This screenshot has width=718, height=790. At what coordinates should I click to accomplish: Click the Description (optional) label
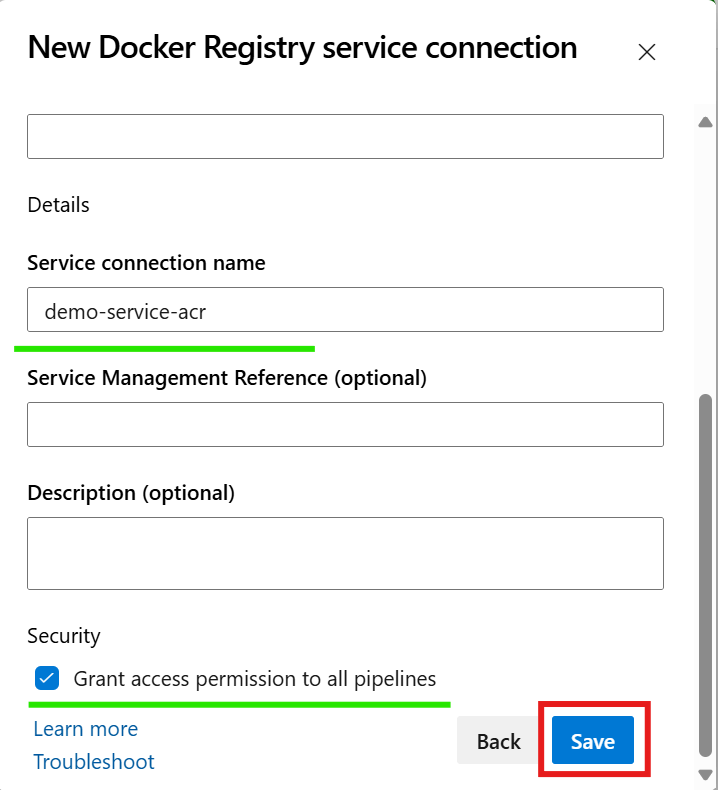(x=131, y=493)
